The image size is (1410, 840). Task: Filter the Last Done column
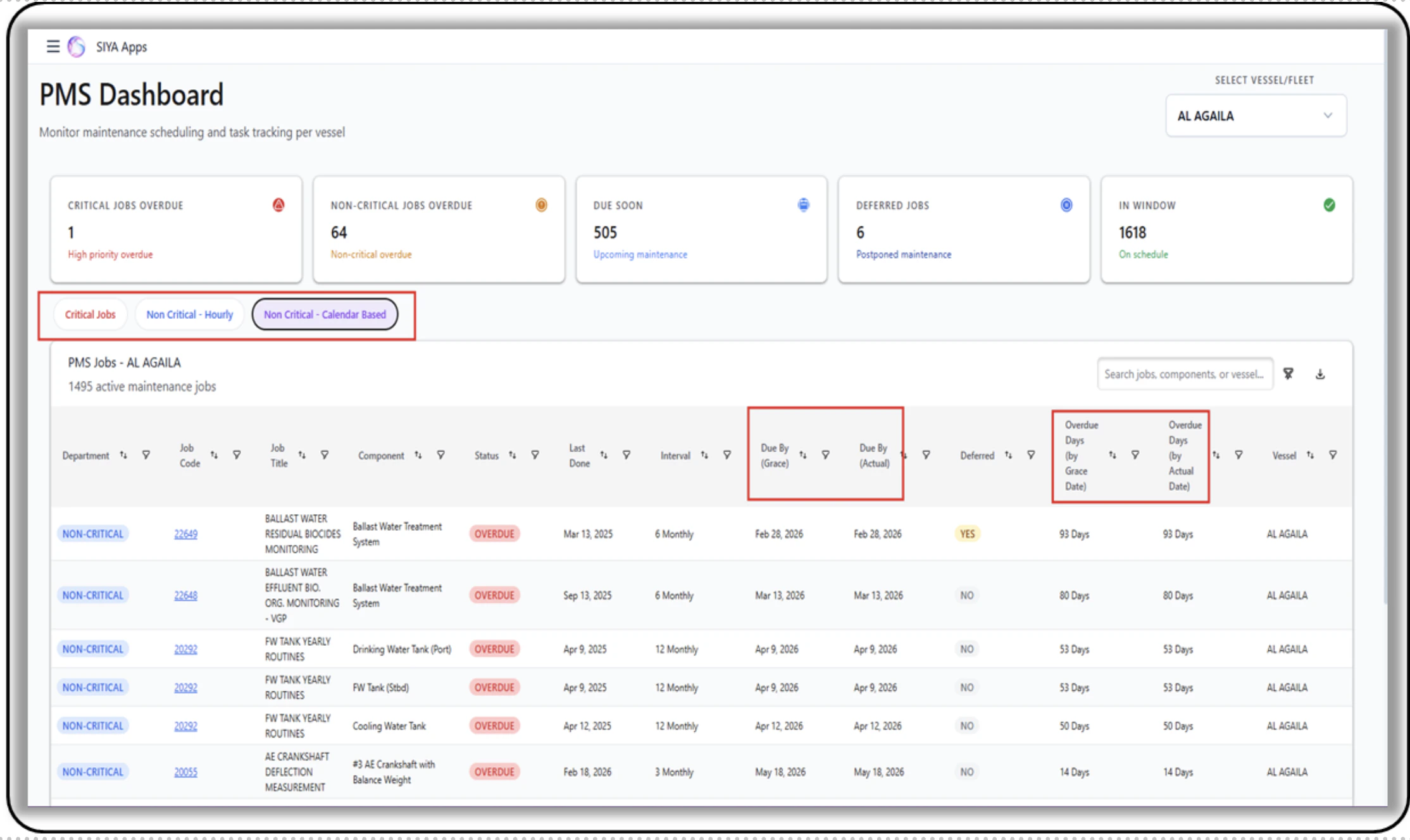click(627, 455)
